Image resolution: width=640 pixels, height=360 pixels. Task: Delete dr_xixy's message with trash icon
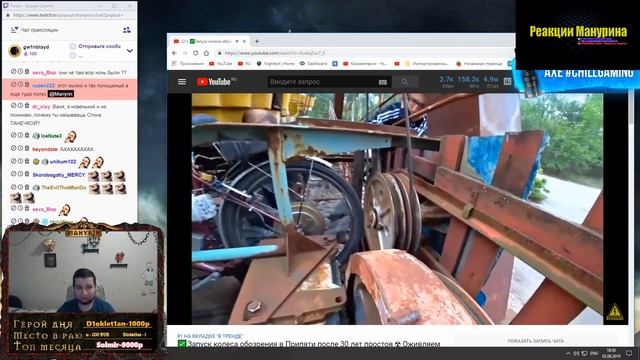click(27, 105)
